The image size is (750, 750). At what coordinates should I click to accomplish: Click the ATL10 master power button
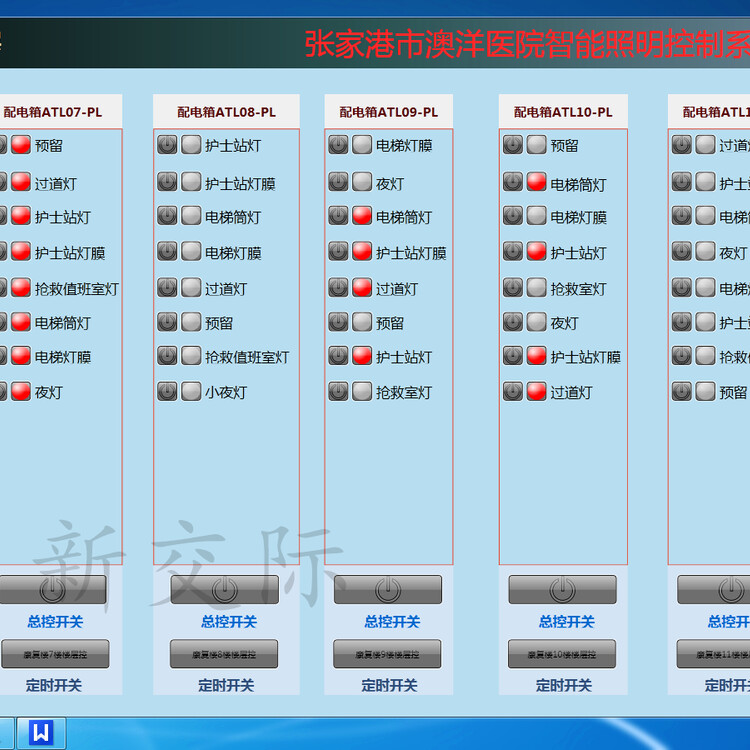click(x=562, y=589)
